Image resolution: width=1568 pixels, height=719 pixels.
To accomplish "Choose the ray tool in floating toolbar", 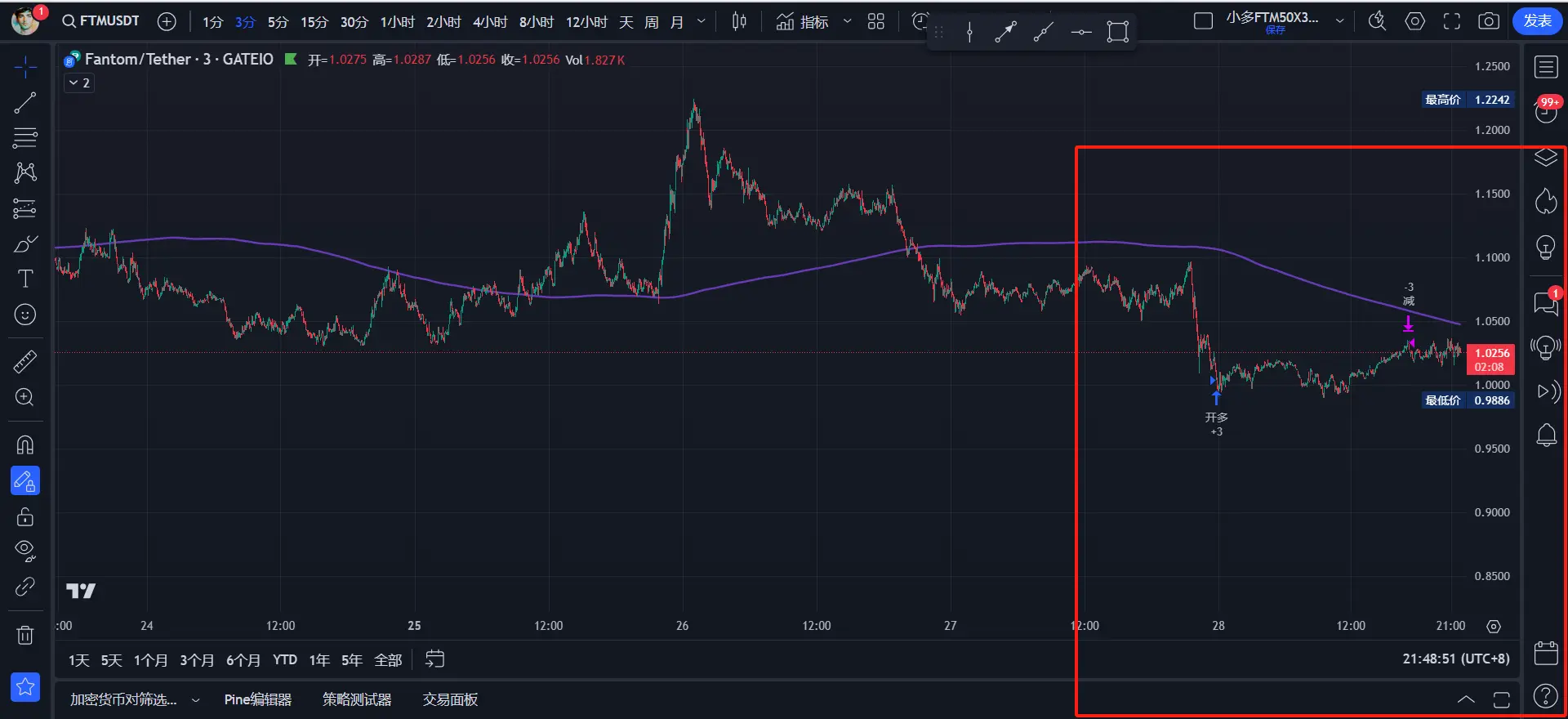I will tap(1043, 33).
